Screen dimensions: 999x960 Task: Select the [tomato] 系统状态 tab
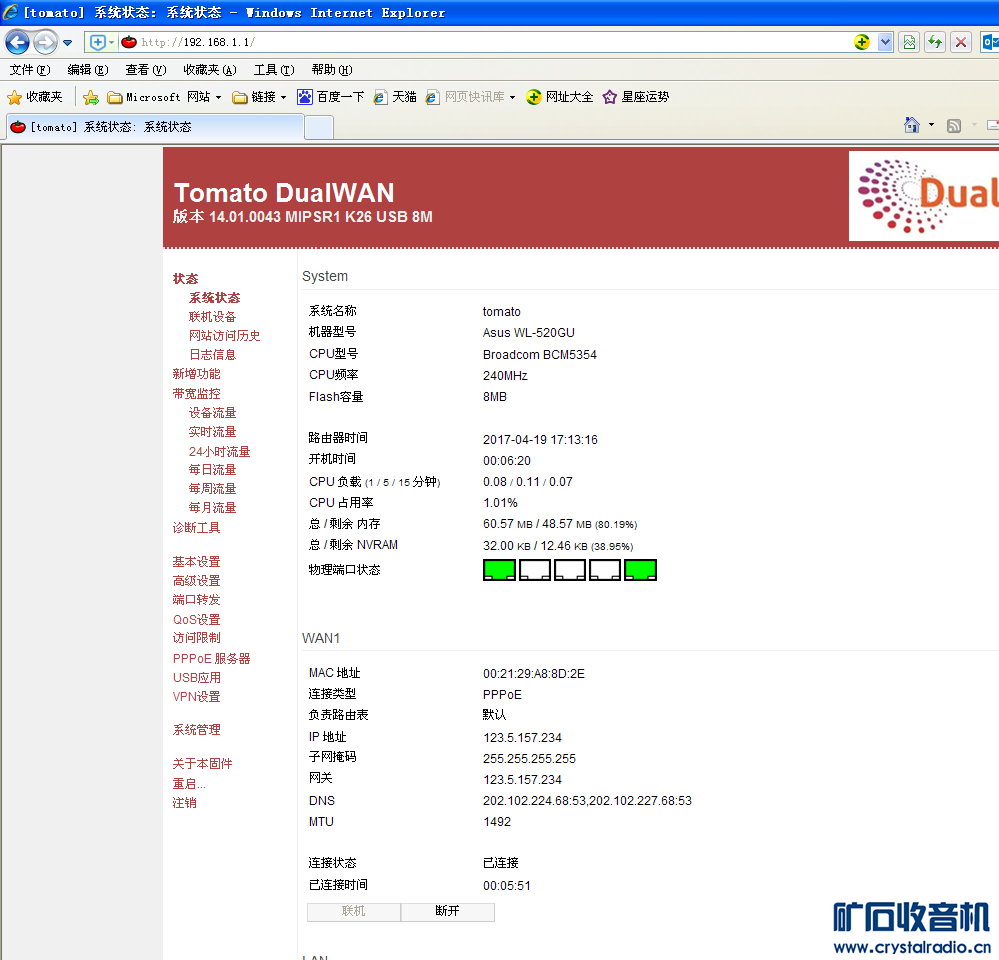pos(155,127)
